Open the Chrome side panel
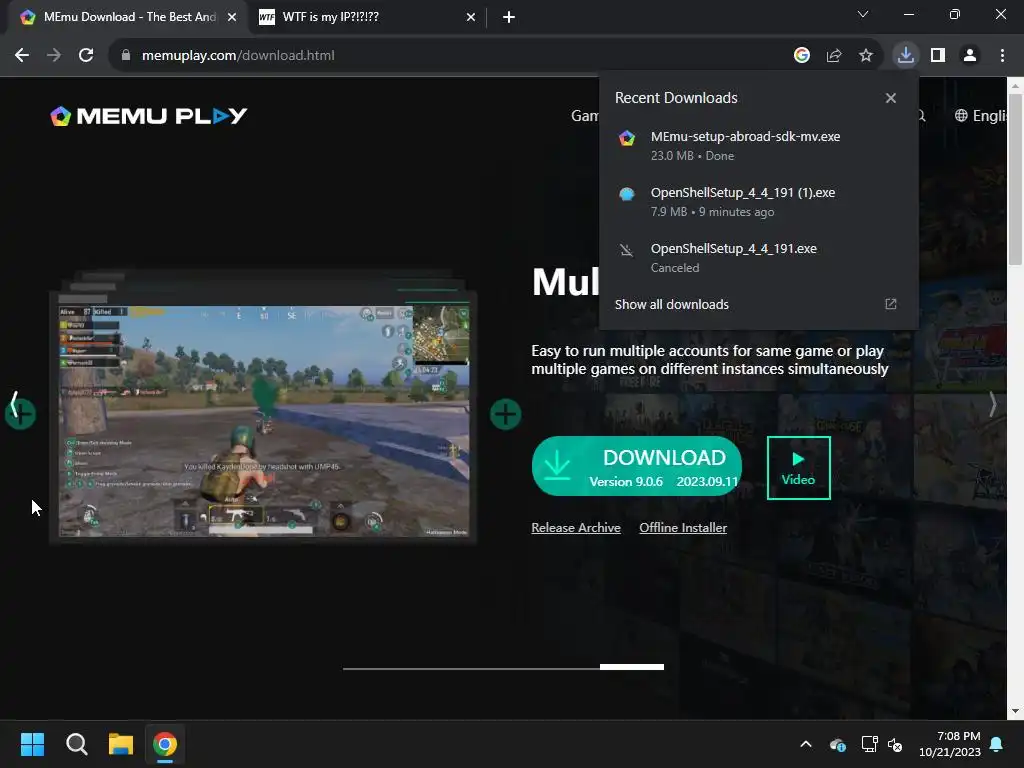Image resolution: width=1024 pixels, height=768 pixels. click(938, 56)
